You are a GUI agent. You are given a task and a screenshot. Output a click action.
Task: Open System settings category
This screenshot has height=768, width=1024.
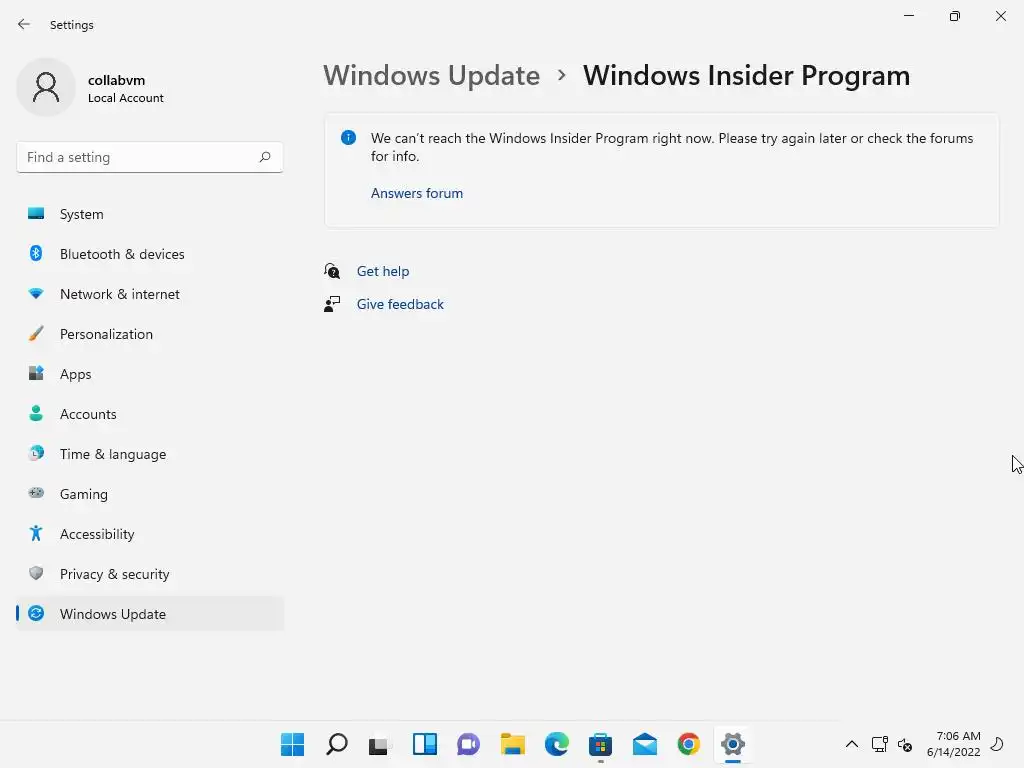tap(150, 214)
